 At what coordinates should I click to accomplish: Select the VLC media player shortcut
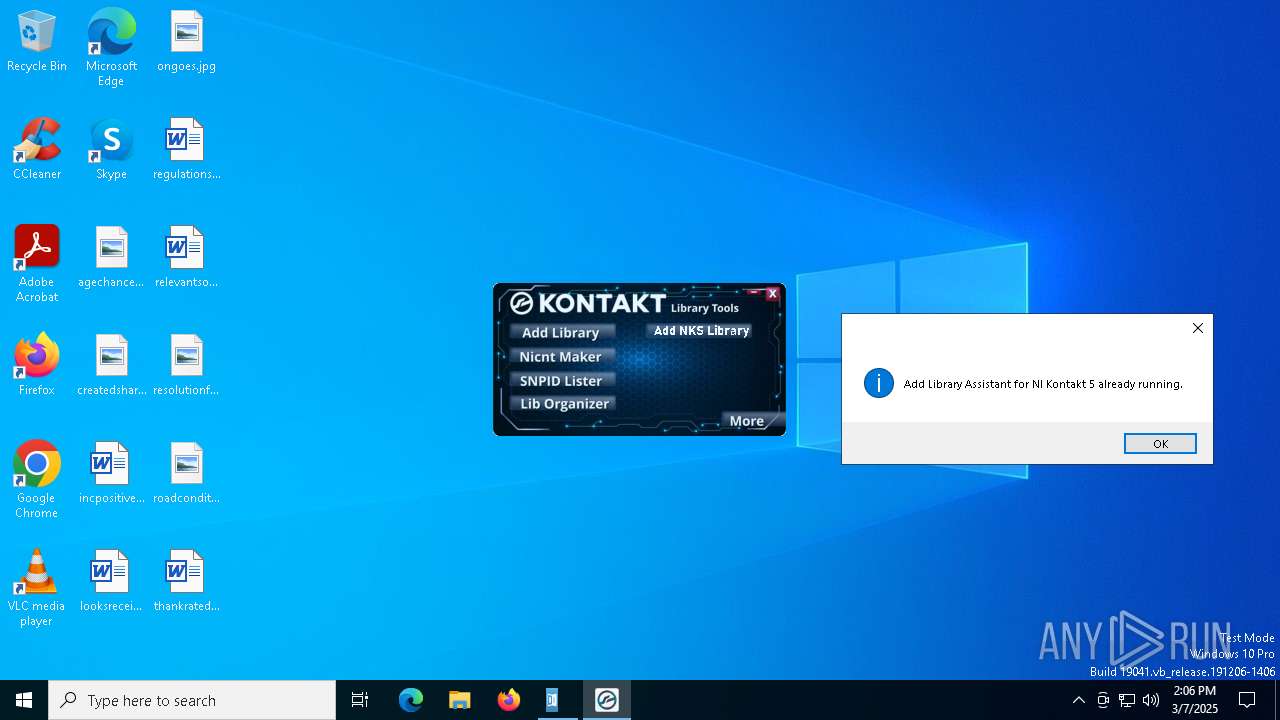tap(37, 588)
